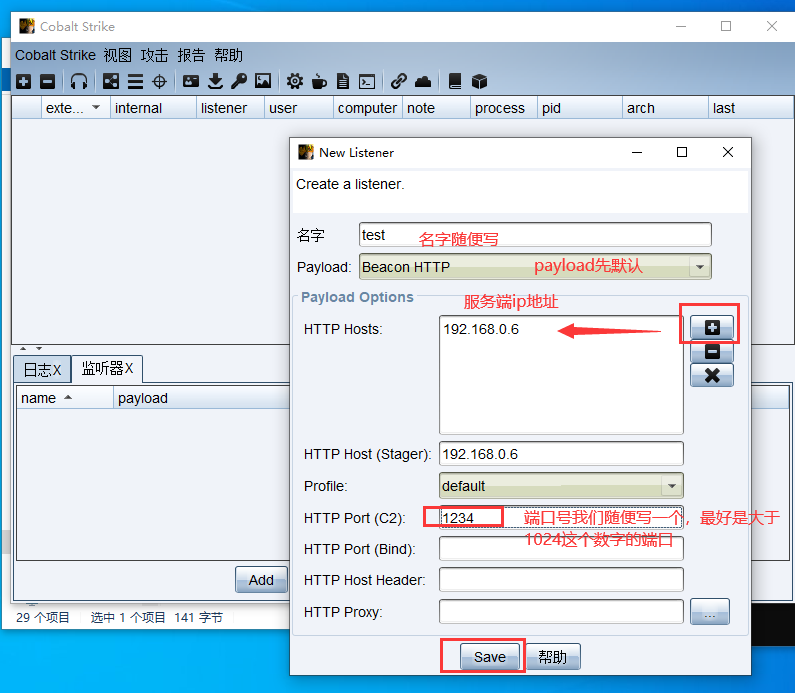This screenshot has width=795, height=693.
Task: Open the external column header dropdown arrow
Action: (x=96, y=108)
